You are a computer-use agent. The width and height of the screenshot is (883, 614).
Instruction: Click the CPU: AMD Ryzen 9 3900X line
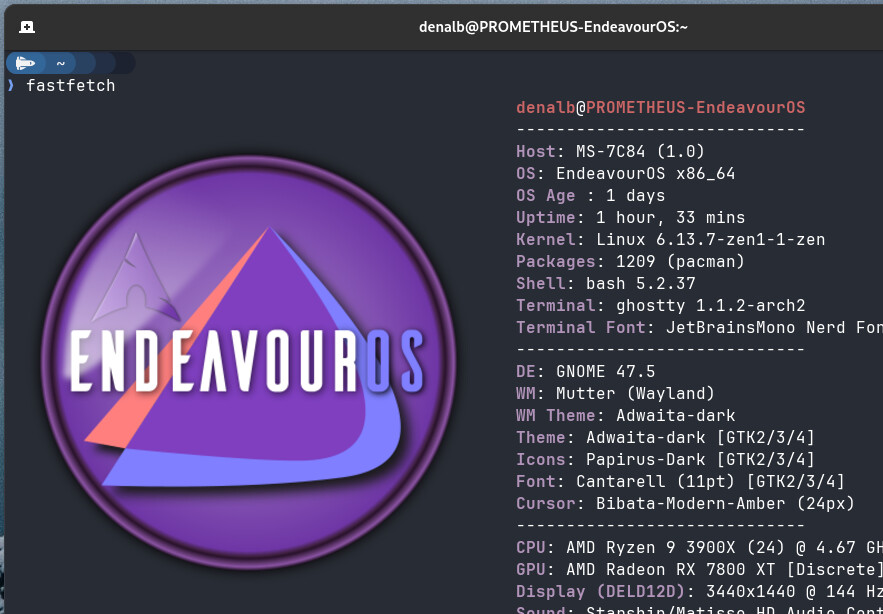pos(699,547)
